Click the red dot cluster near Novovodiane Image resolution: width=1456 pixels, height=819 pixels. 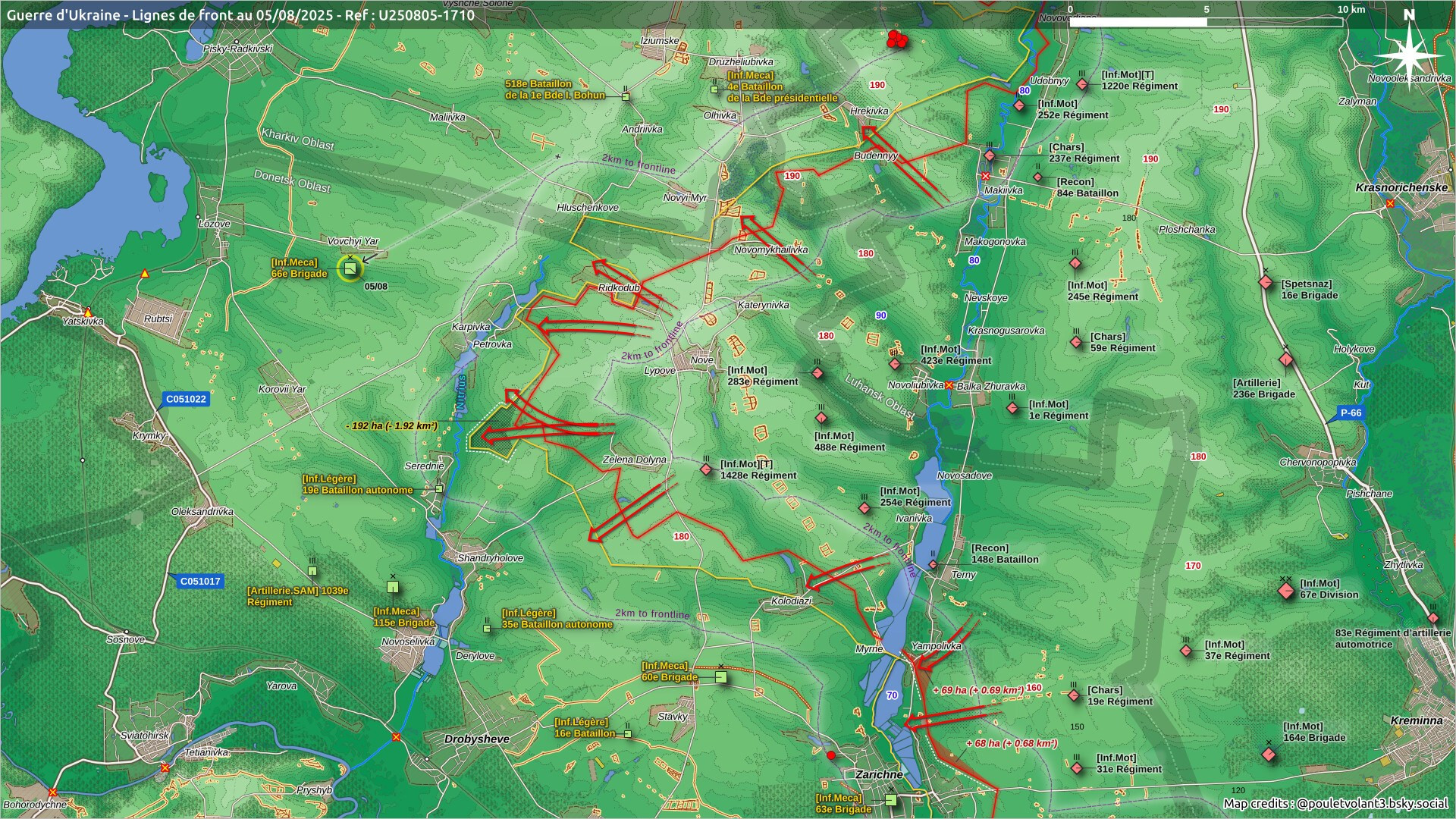point(897,39)
